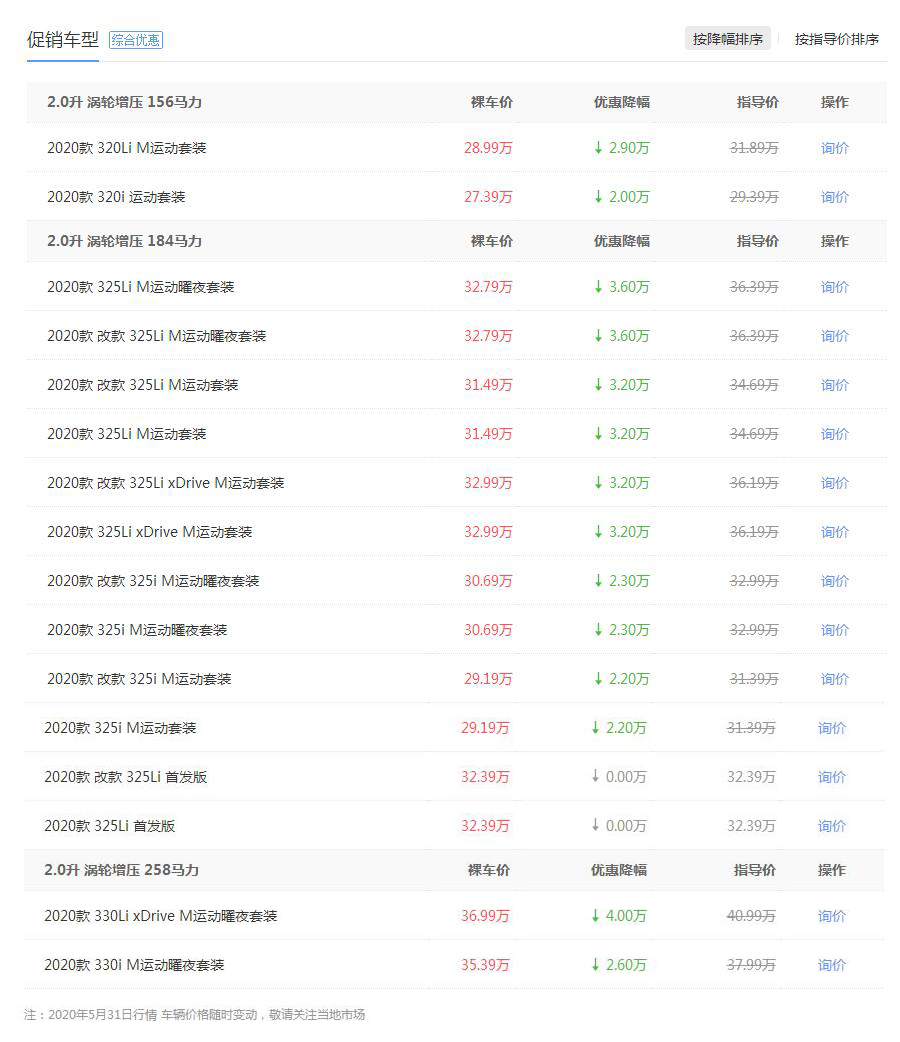Image resolution: width=900 pixels, height=1042 pixels.
Task: Sort by 按指导价排序 option
Action: coord(836,39)
